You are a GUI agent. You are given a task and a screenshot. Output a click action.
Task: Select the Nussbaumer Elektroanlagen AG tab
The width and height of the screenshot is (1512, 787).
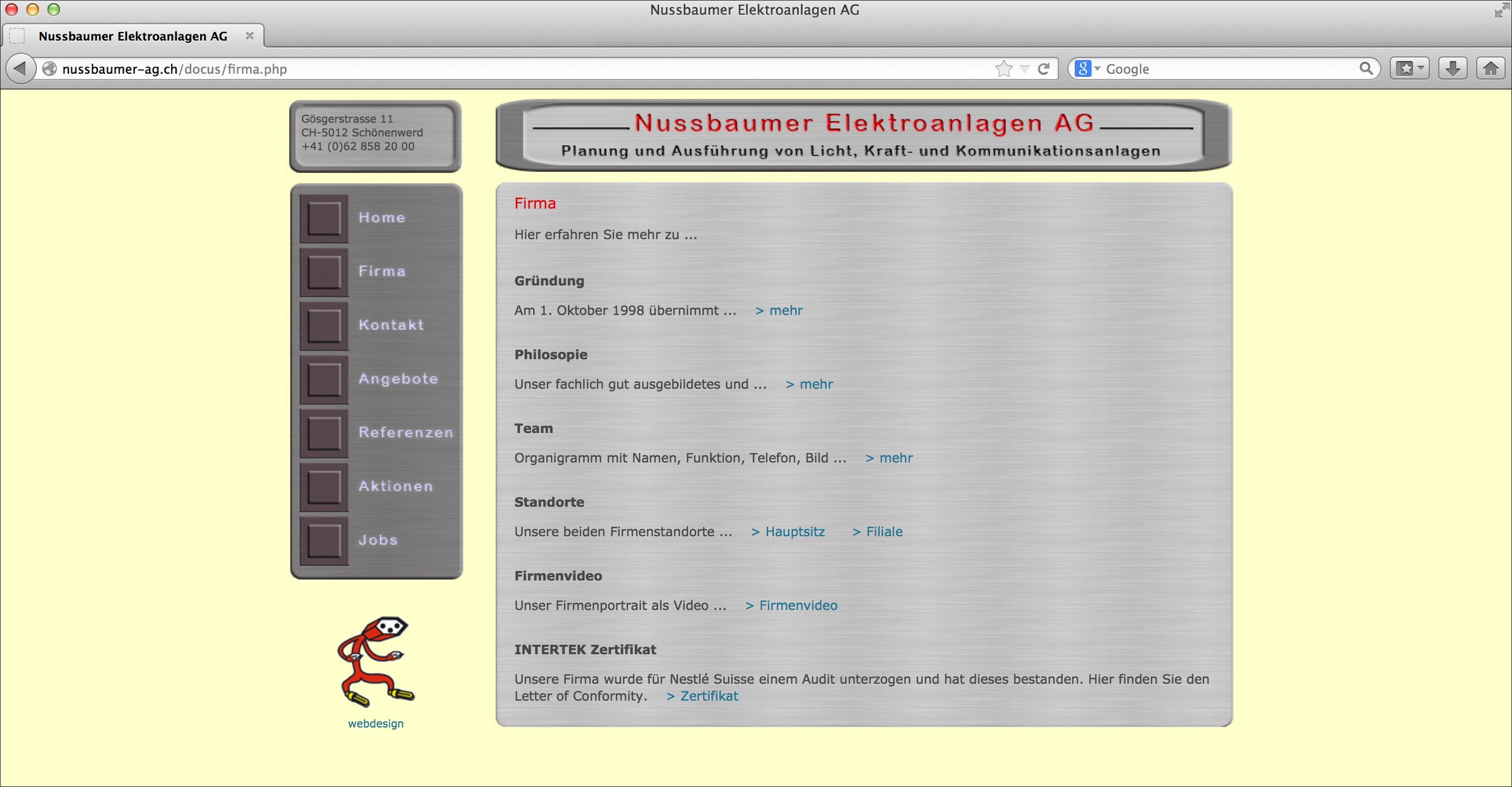tap(133, 36)
